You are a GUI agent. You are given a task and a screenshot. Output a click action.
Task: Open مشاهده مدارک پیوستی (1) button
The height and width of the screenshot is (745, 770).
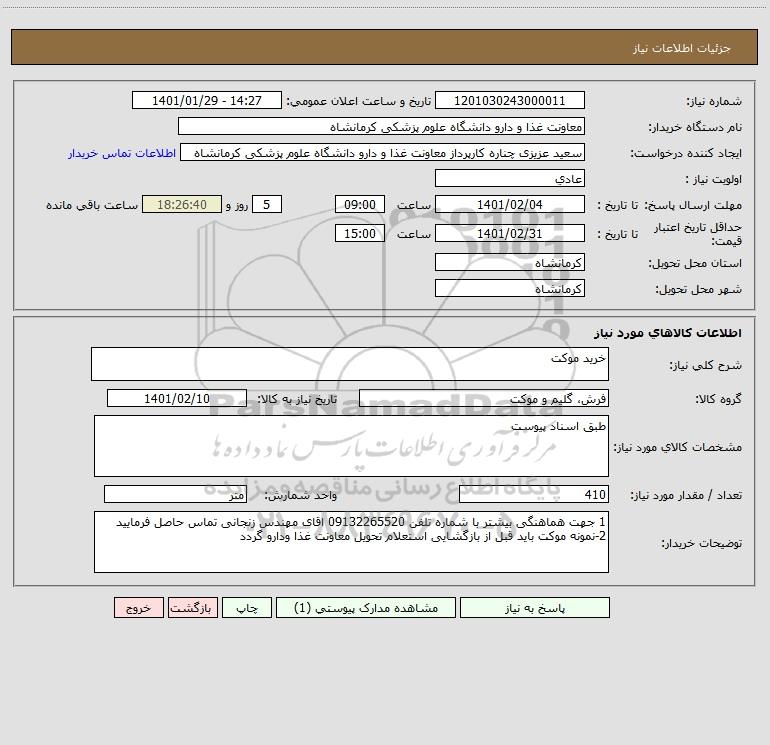pyautogui.click(x=366, y=608)
